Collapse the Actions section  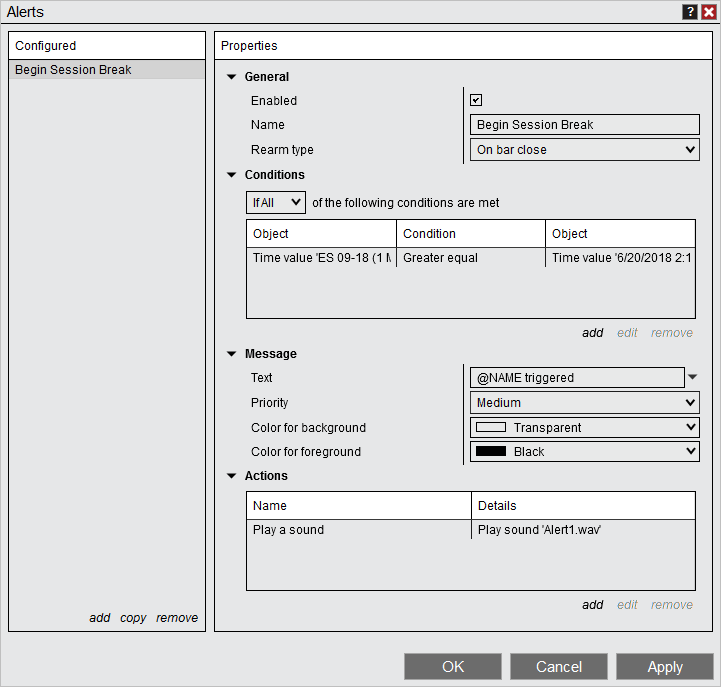pyautogui.click(x=232, y=476)
